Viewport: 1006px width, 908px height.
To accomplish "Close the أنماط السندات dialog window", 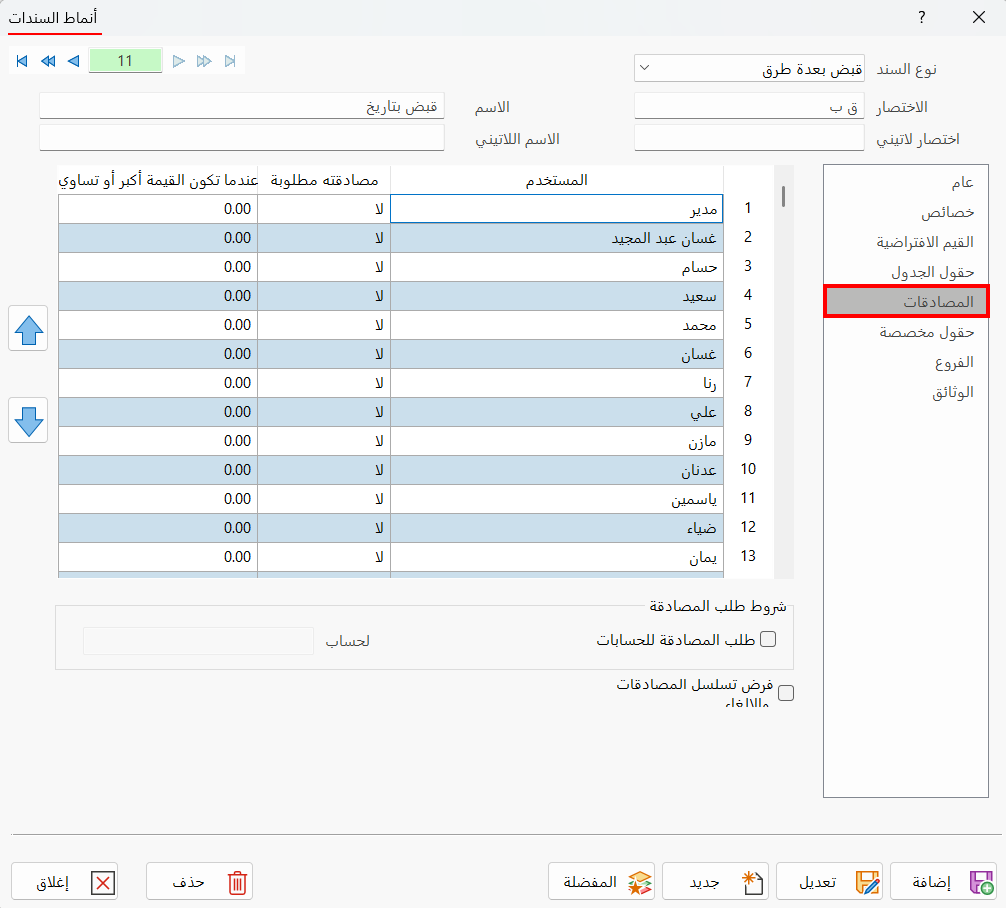I will [x=978, y=17].
